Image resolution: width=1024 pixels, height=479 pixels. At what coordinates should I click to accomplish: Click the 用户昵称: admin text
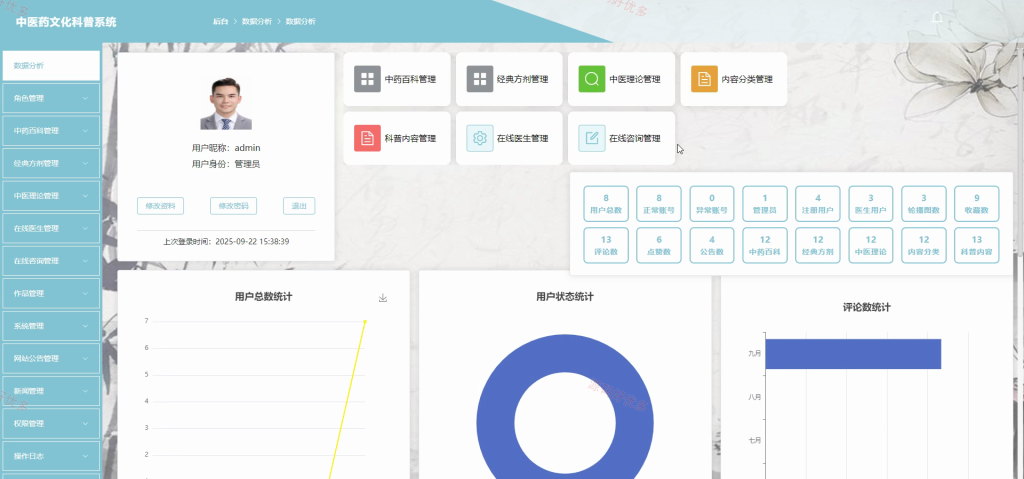[x=226, y=148]
